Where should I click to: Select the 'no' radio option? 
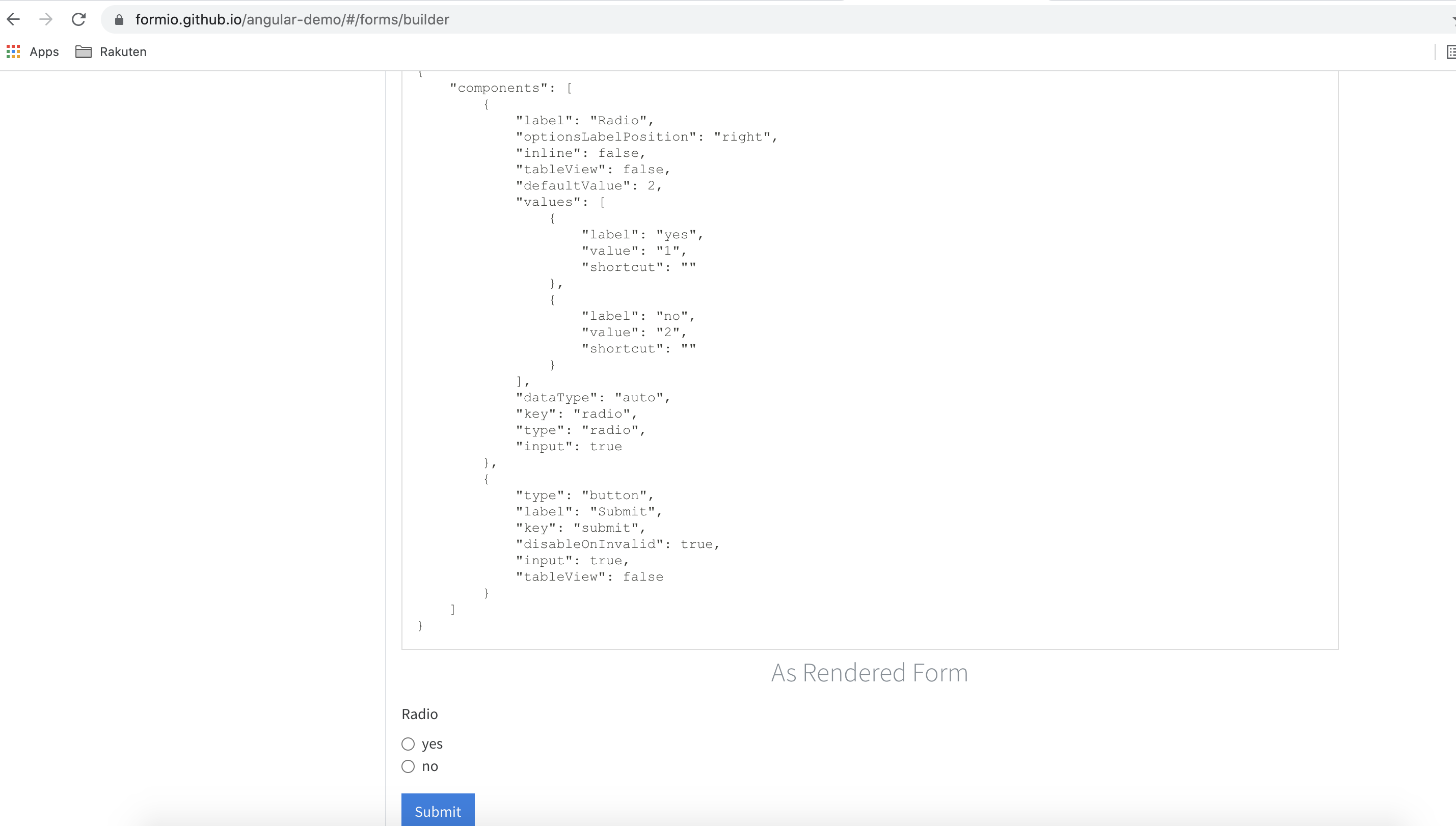(408, 766)
